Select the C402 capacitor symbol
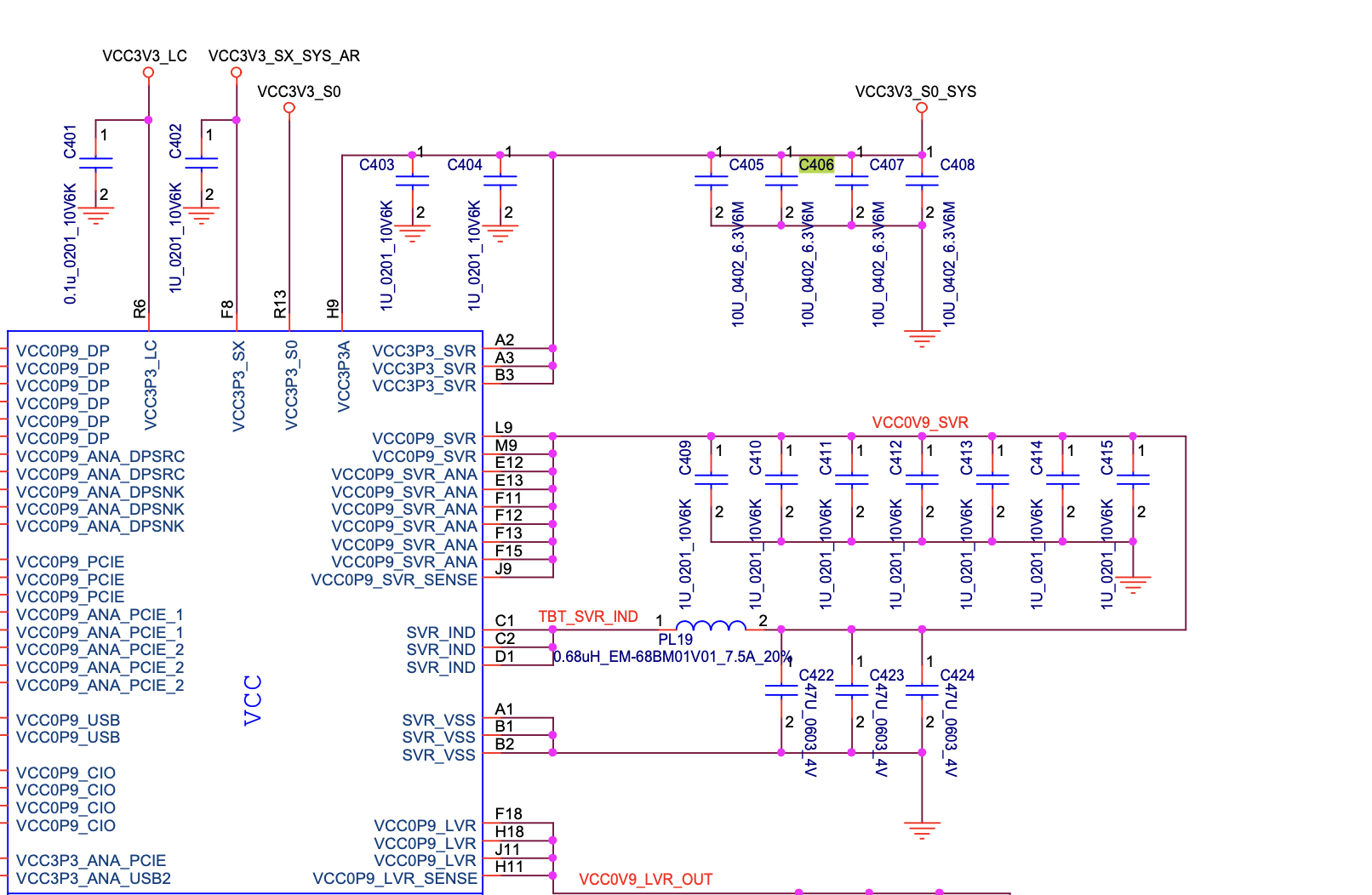This screenshot has width=1372, height=895. [x=202, y=162]
